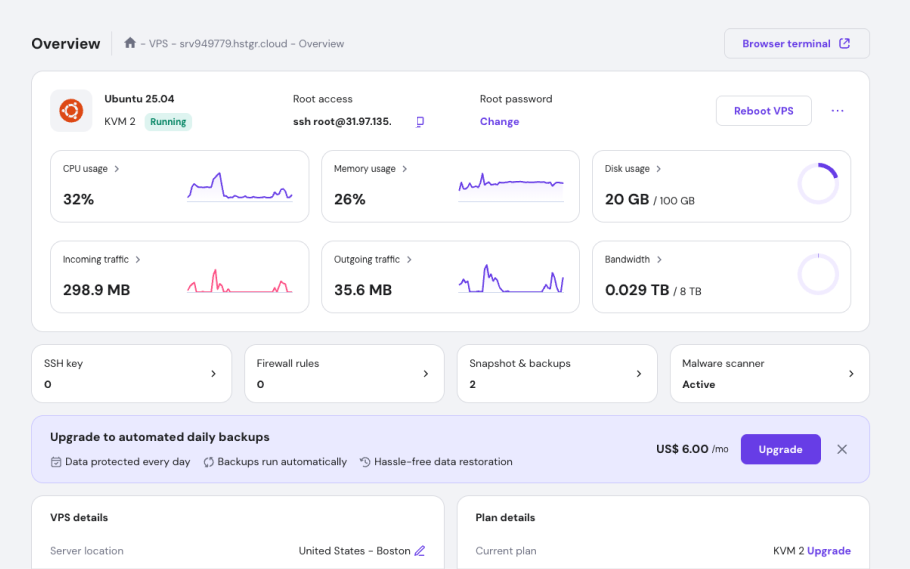Click the 32% CPU value

coord(78,199)
